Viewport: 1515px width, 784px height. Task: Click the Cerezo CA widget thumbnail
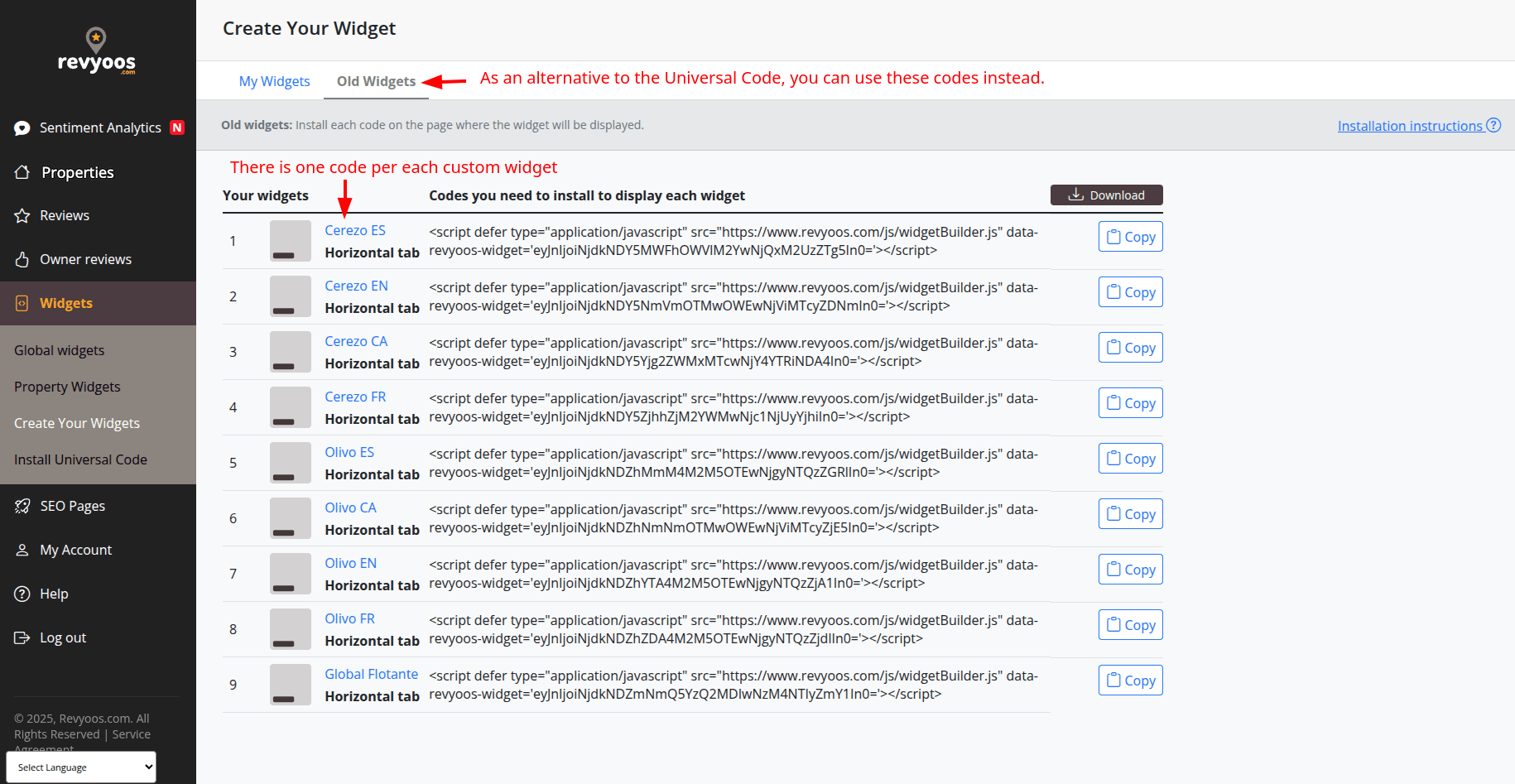291,352
